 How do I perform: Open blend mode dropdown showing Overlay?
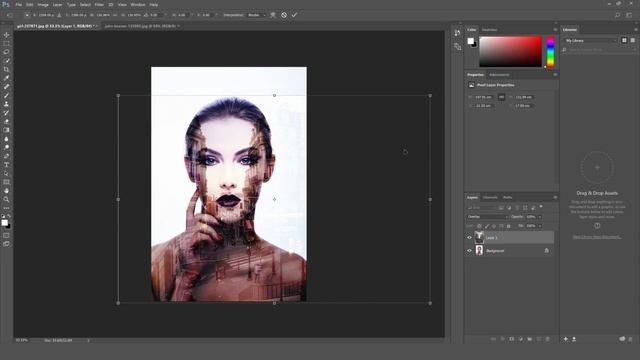coord(487,217)
